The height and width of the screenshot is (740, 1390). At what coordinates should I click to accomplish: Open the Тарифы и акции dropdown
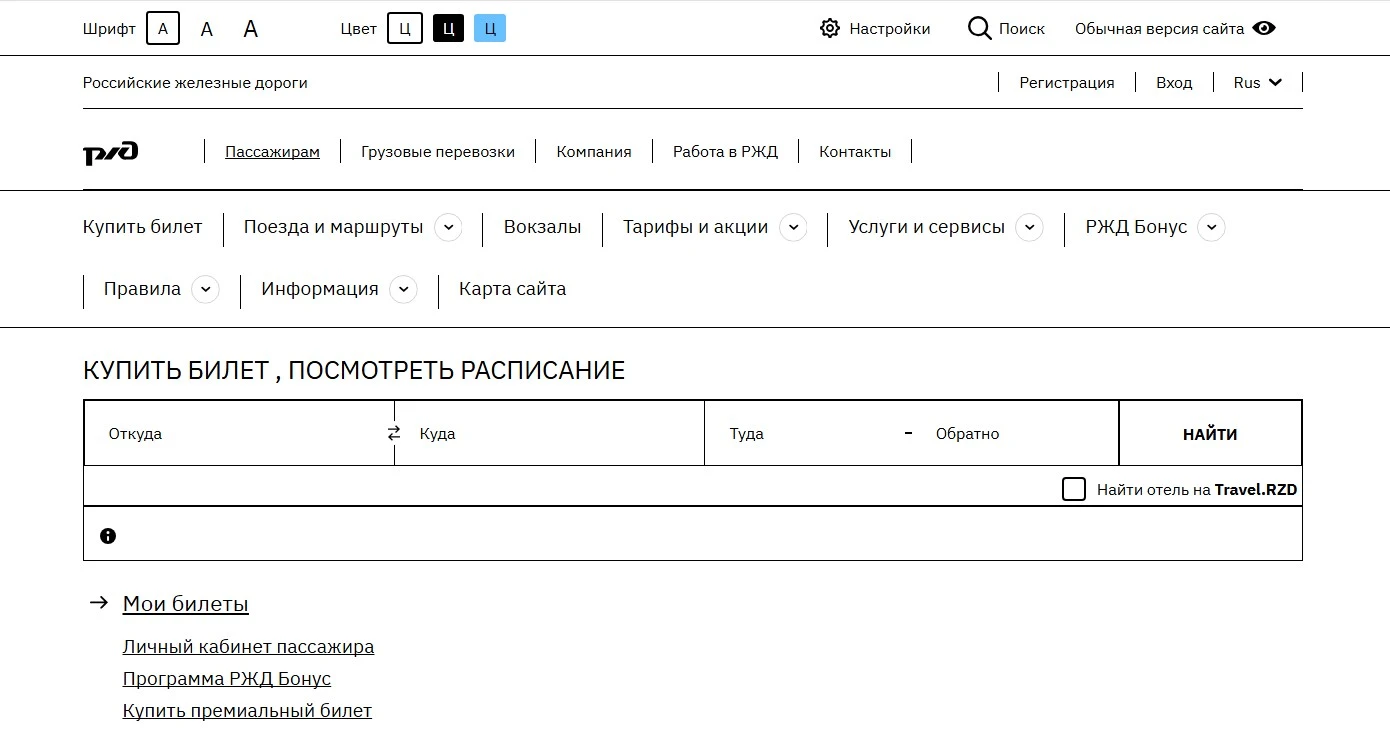[794, 228]
